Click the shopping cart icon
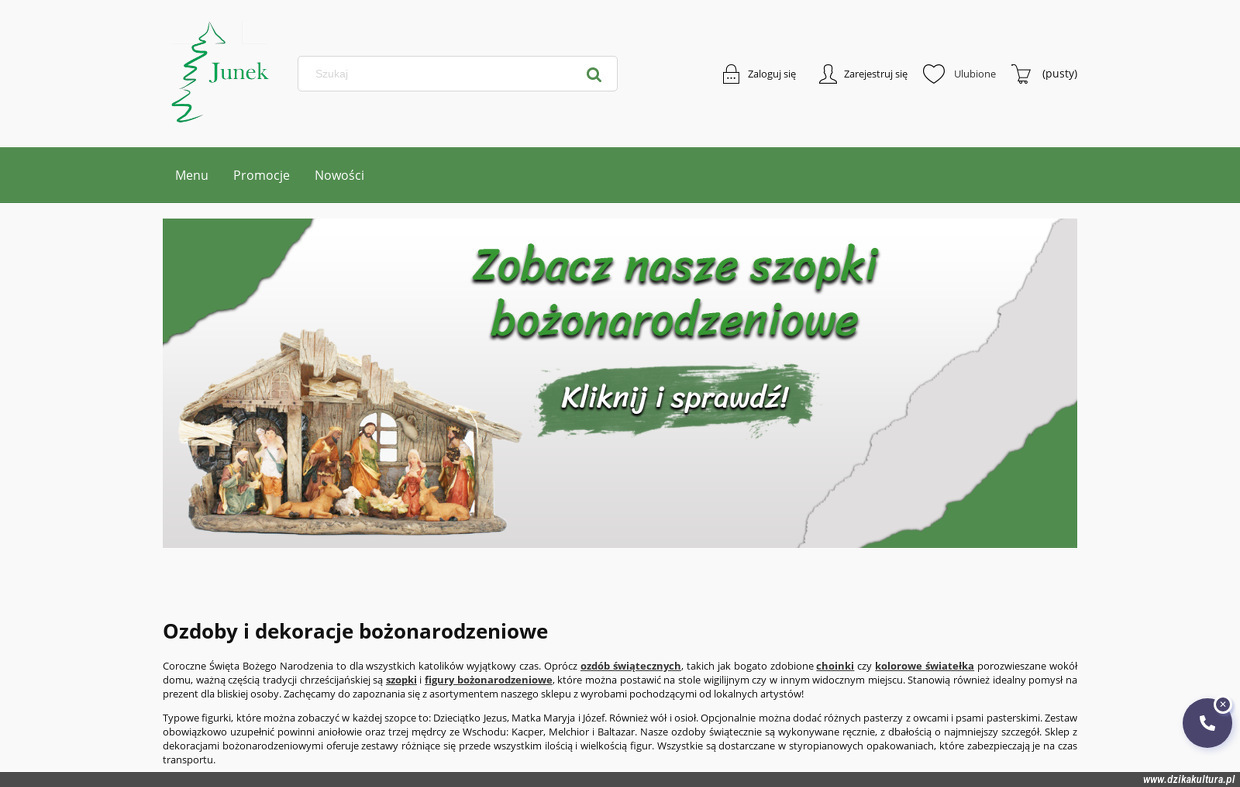Image resolution: width=1240 pixels, height=787 pixels. pos(1021,74)
